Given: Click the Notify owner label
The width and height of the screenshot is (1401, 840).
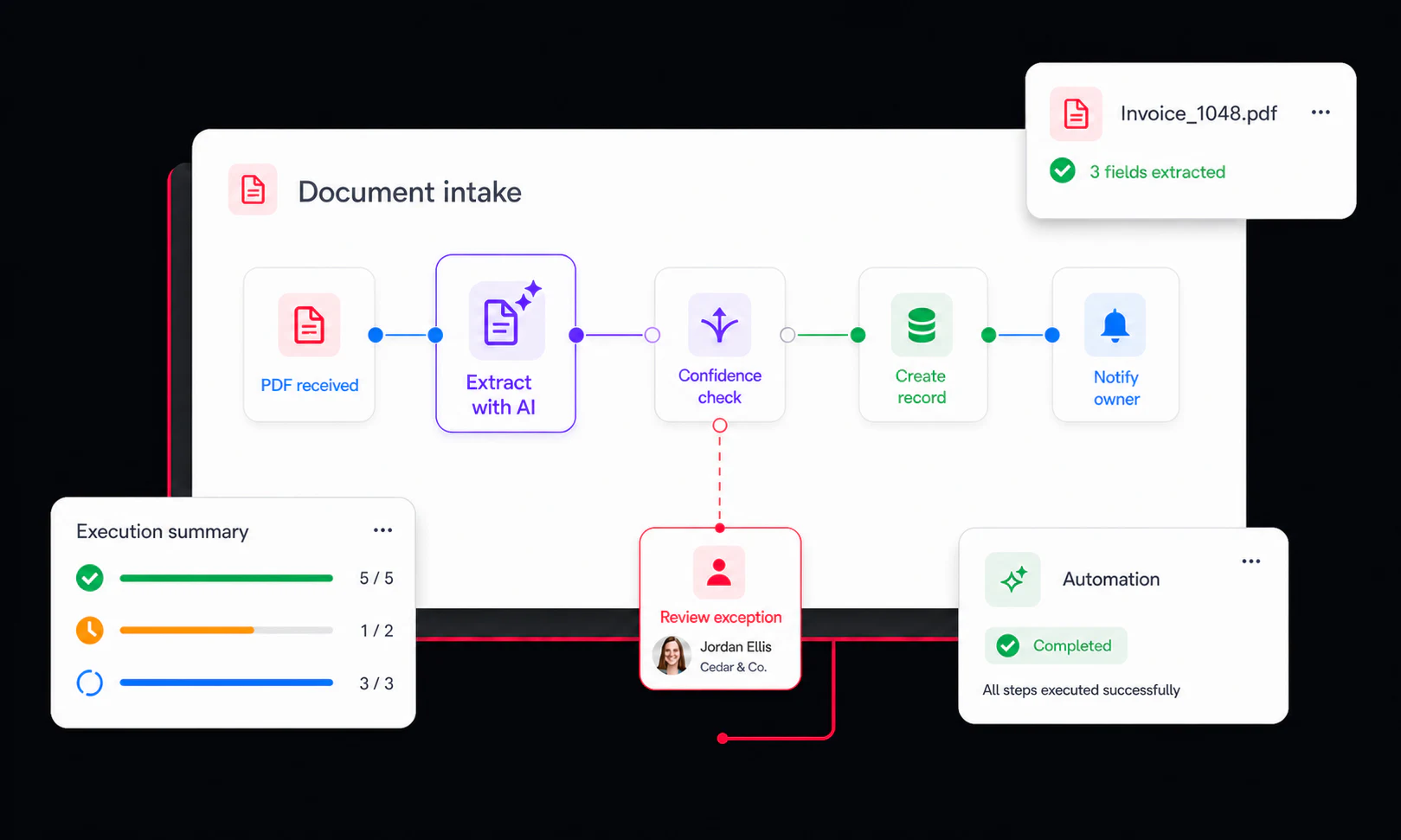Looking at the screenshot, I should tap(1116, 388).
